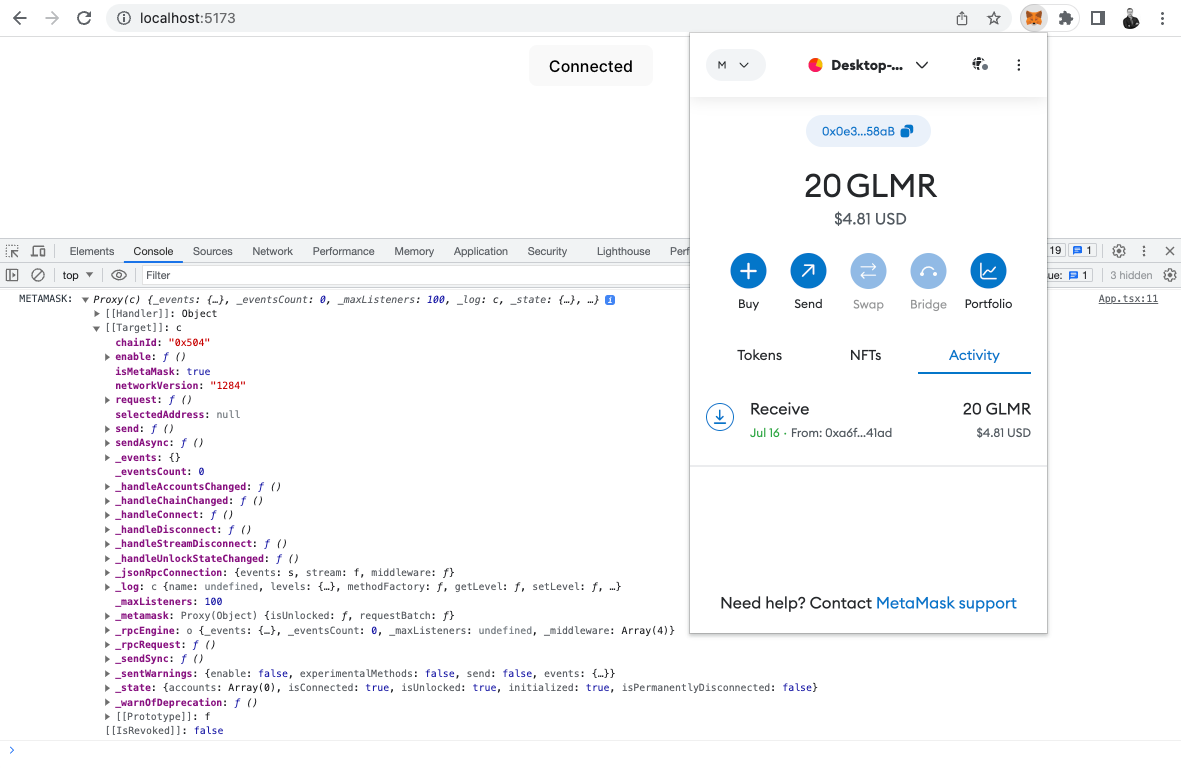Image resolution: width=1181 pixels, height=768 pixels.
Task: Open App.tsx:11 source link
Action: (x=1128, y=299)
